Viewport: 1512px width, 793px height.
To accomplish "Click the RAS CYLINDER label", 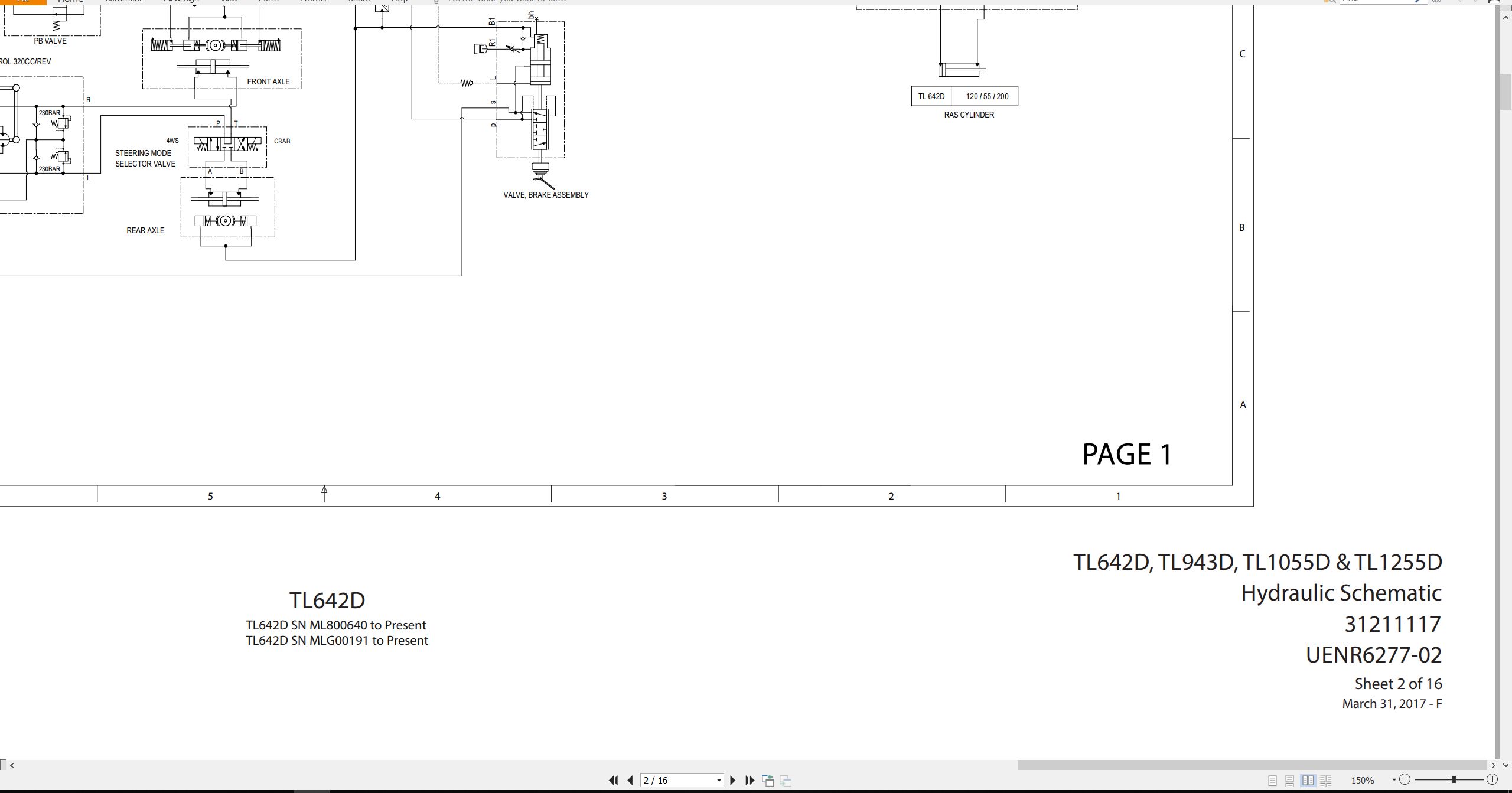I will coord(969,115).
